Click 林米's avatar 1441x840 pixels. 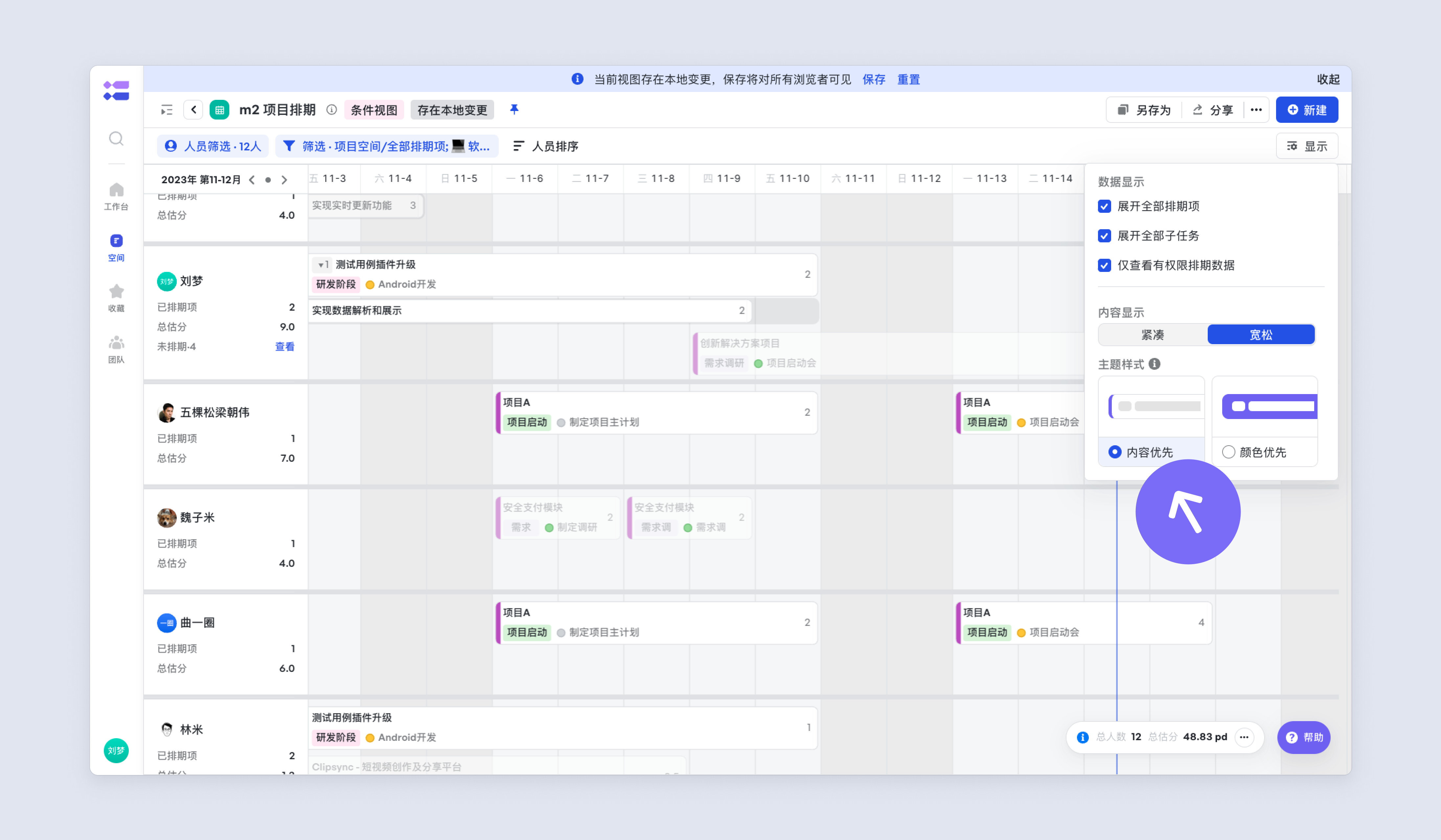(x=166, y=729)
